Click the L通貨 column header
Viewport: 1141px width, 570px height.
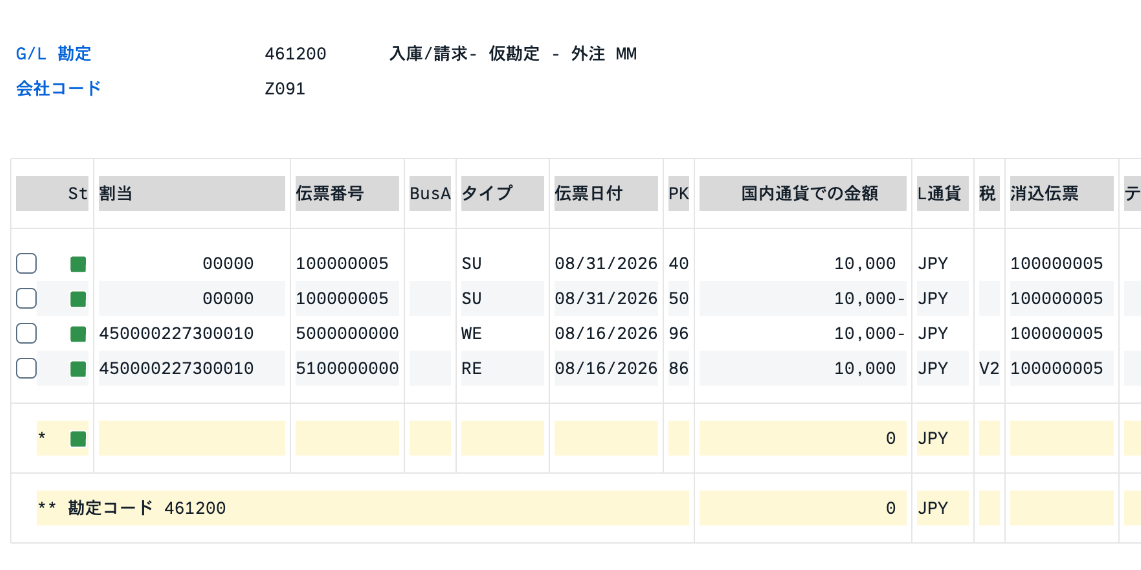click(x=942, y=194)
